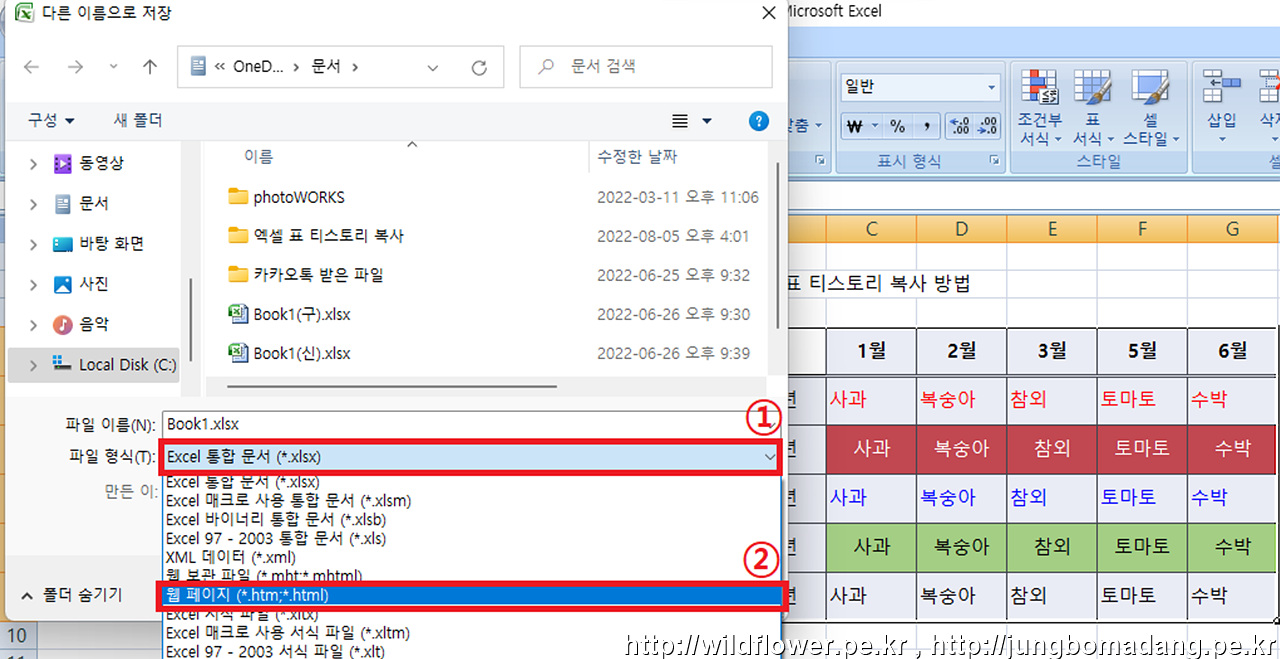Viewport: 1280px width, 659px height.
Task: Select 토마토 cell in the green-filled row
Action: pos(1142,547)
